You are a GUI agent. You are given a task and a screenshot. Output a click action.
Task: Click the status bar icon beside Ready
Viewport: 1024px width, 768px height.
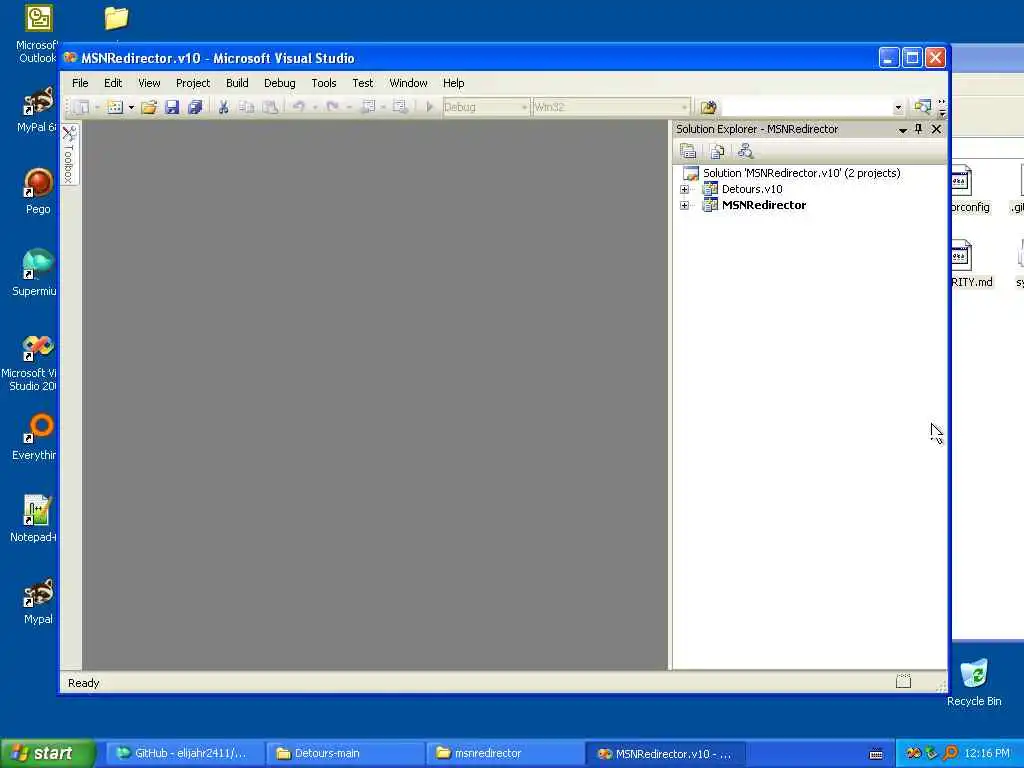point(903,682)
